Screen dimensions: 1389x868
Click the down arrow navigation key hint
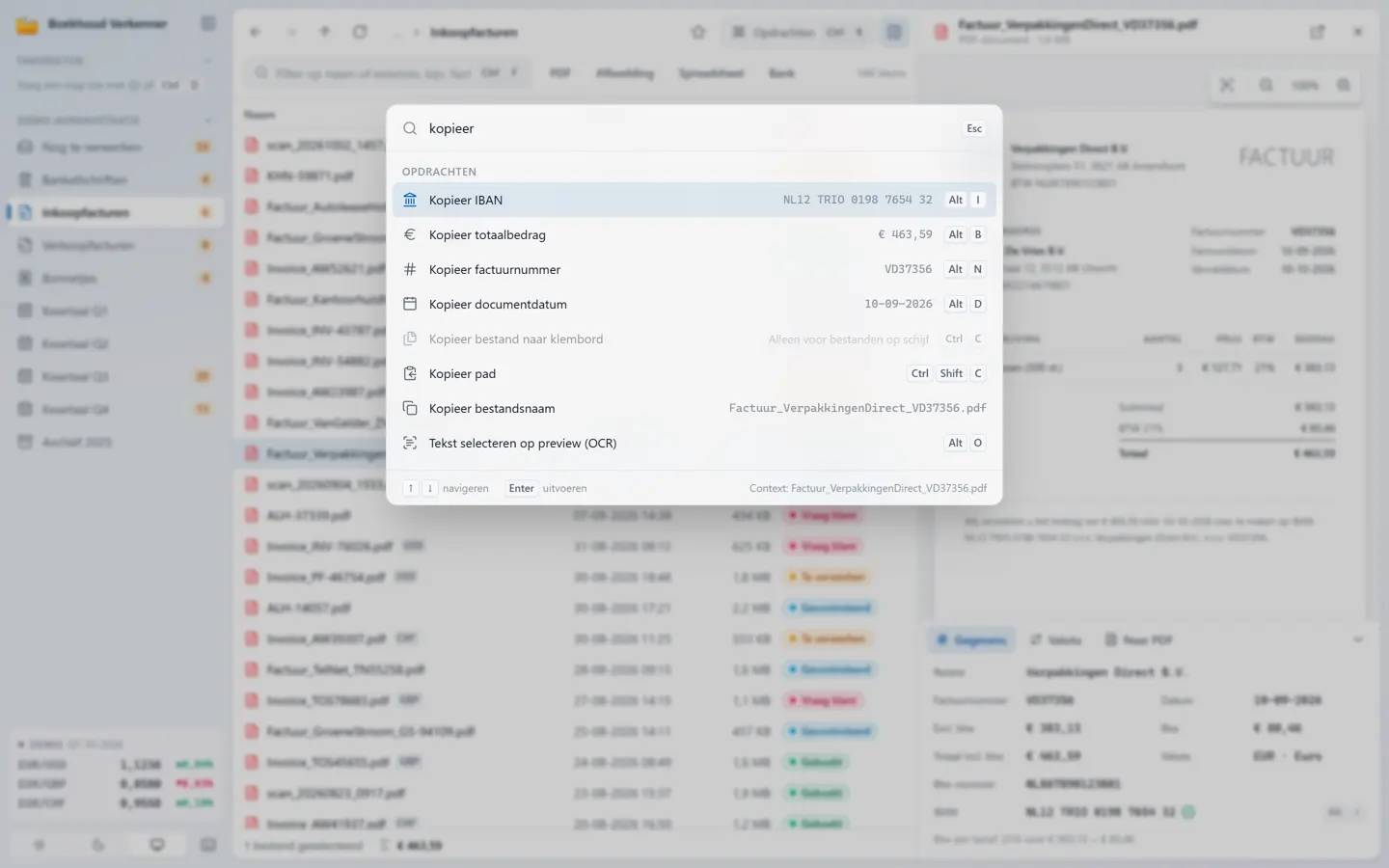click(x=430, y=488)
